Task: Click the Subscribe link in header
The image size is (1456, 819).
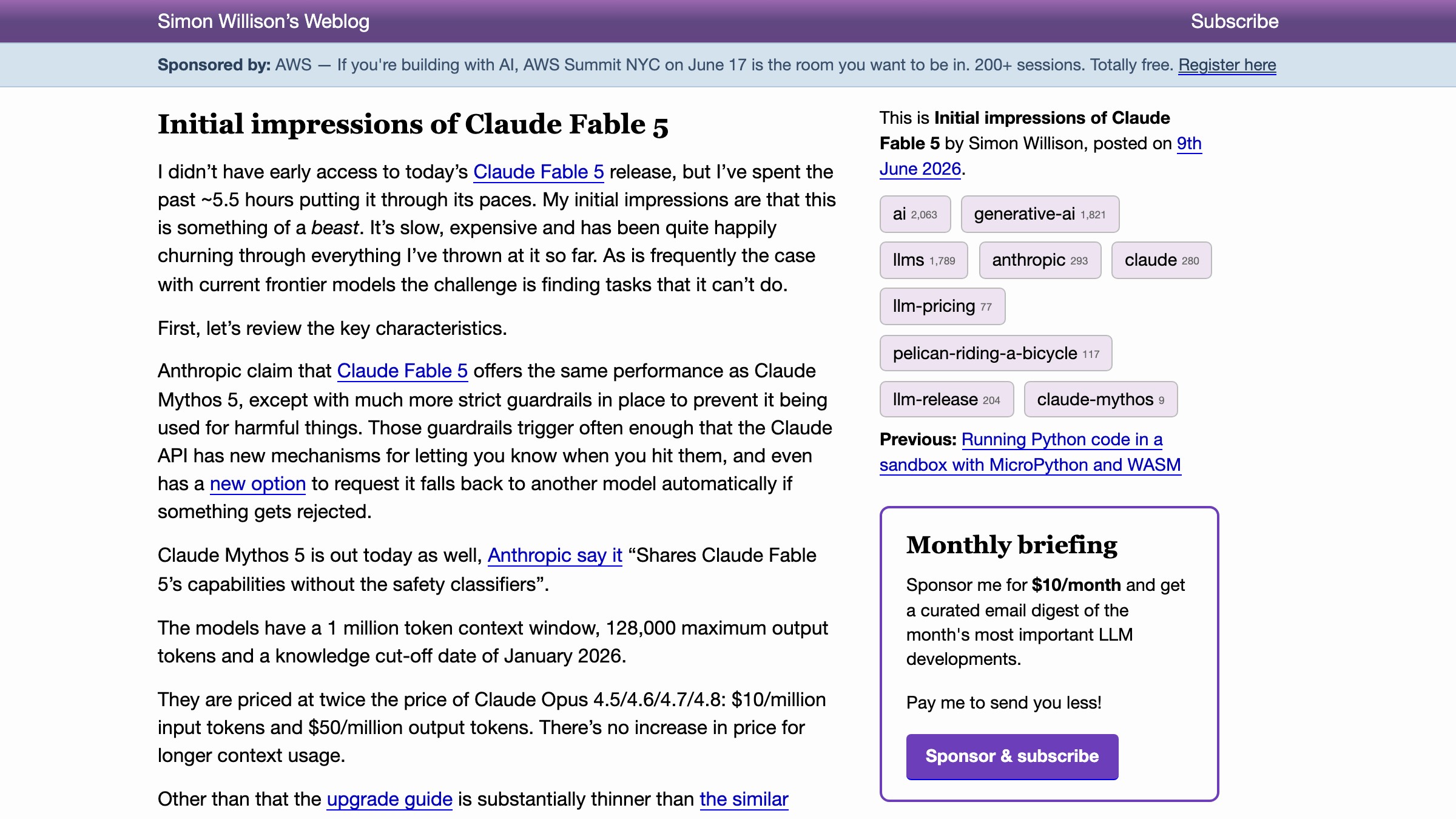Action: [1235, 21]
